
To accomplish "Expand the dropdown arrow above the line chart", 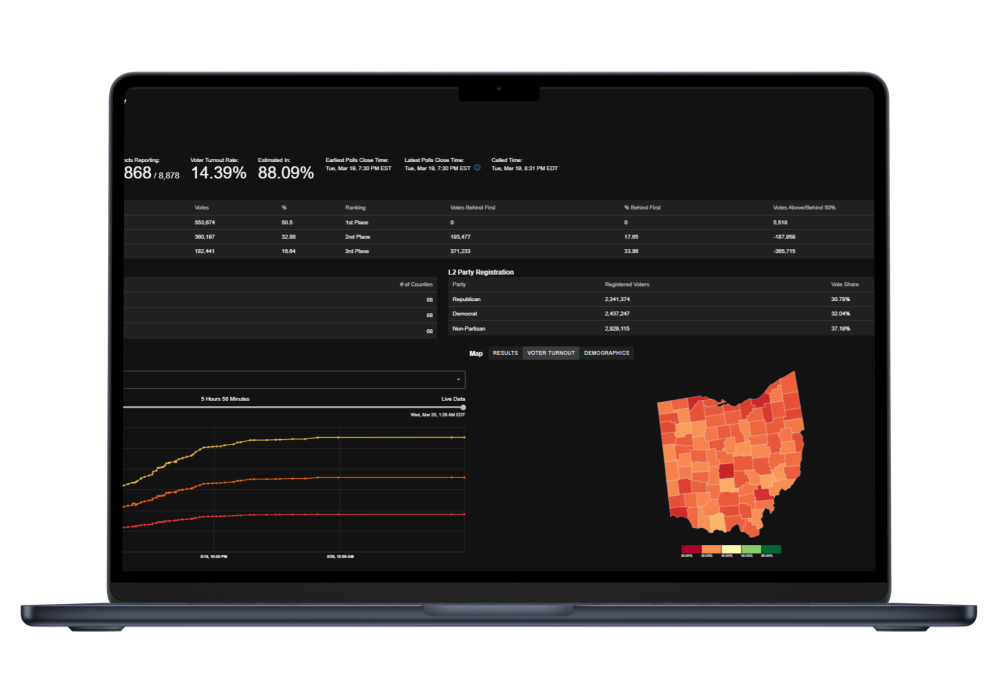I will pos(458,380).
